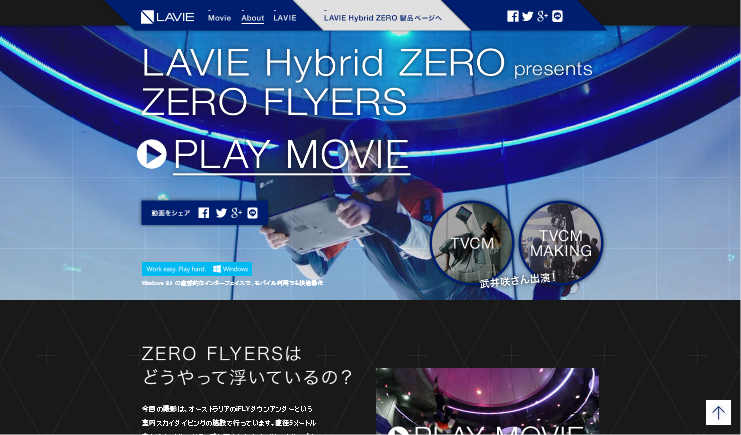Click the Windows 8.1 description text line
This screenshot has height=435, width=741.
click(x=233, y=283)
